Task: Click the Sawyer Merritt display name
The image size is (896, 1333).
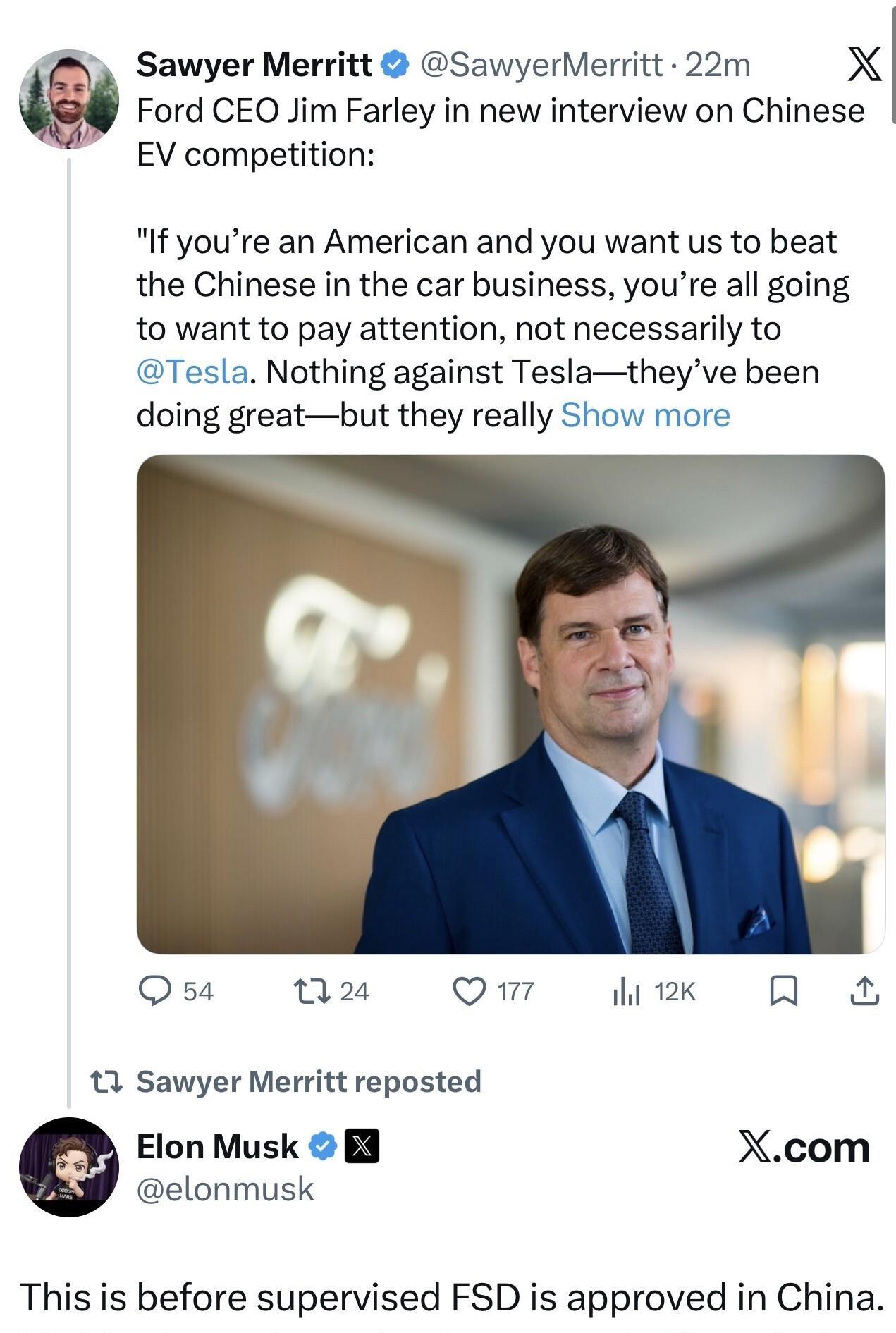Action: click(x=254, y=65)
